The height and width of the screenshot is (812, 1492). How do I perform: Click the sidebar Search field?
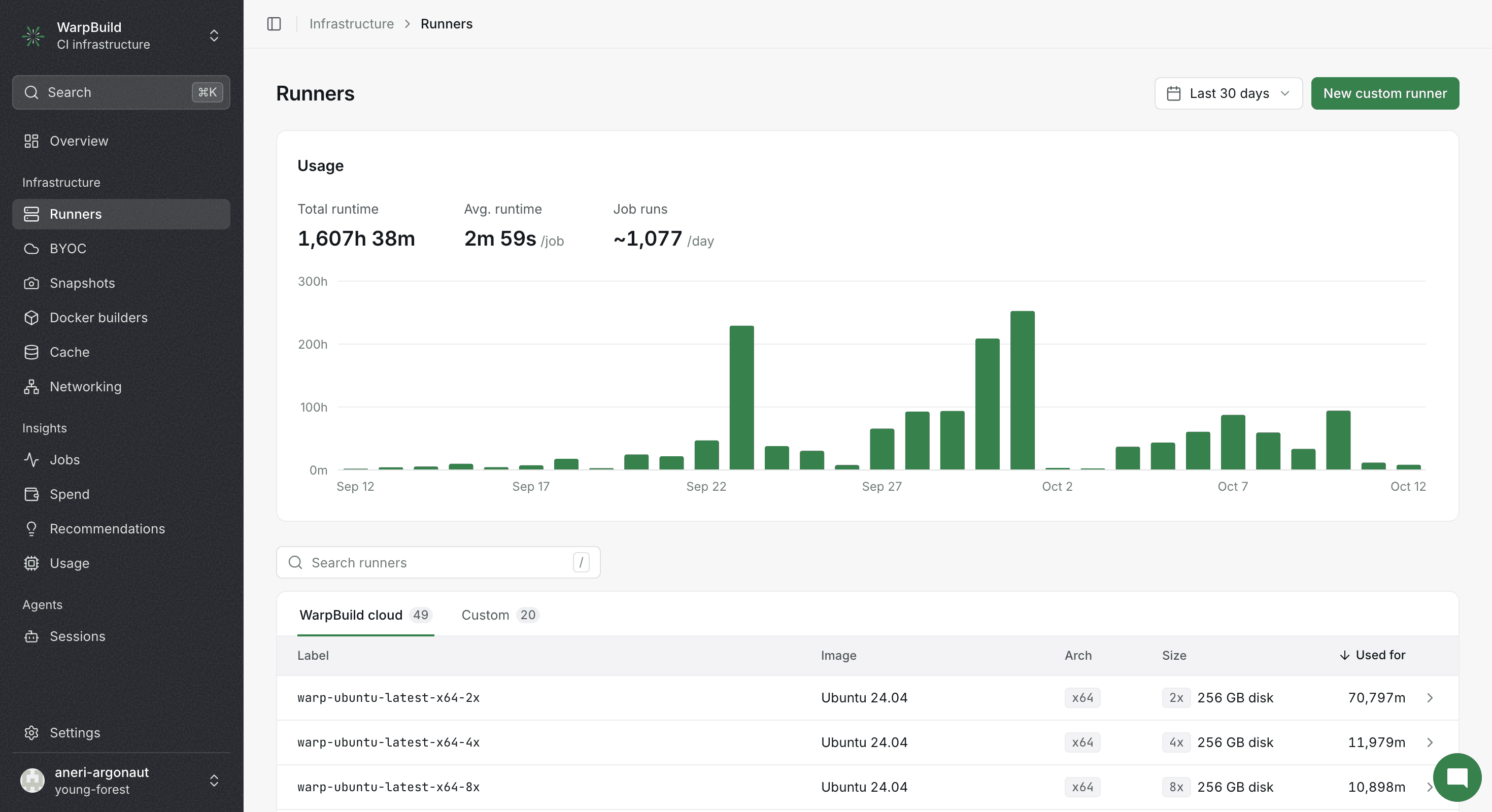(x=121, y=92)
